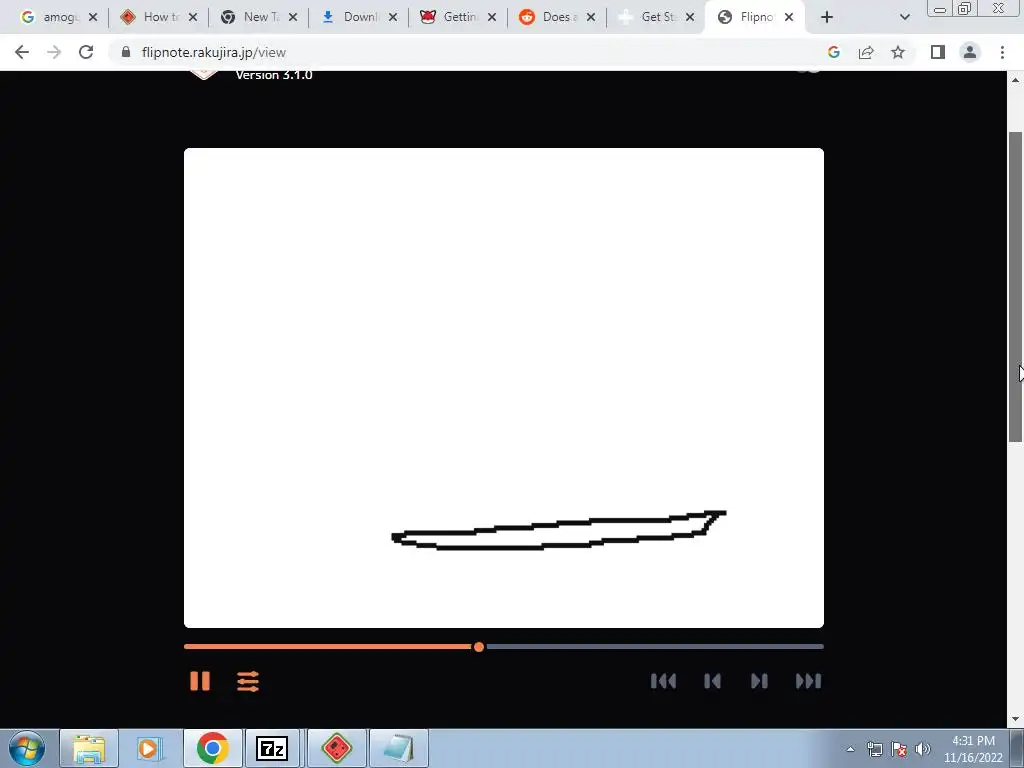
Task: Click the gray unplayed part of the progress bar
Action: [x=655, y=647]
